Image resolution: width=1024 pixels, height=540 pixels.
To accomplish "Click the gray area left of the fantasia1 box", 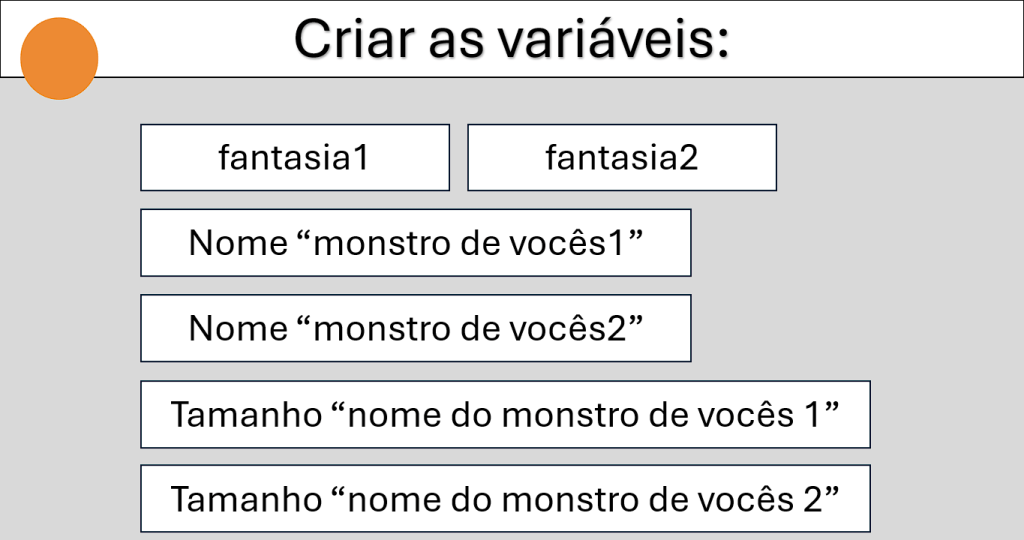I will pos(70,157).
